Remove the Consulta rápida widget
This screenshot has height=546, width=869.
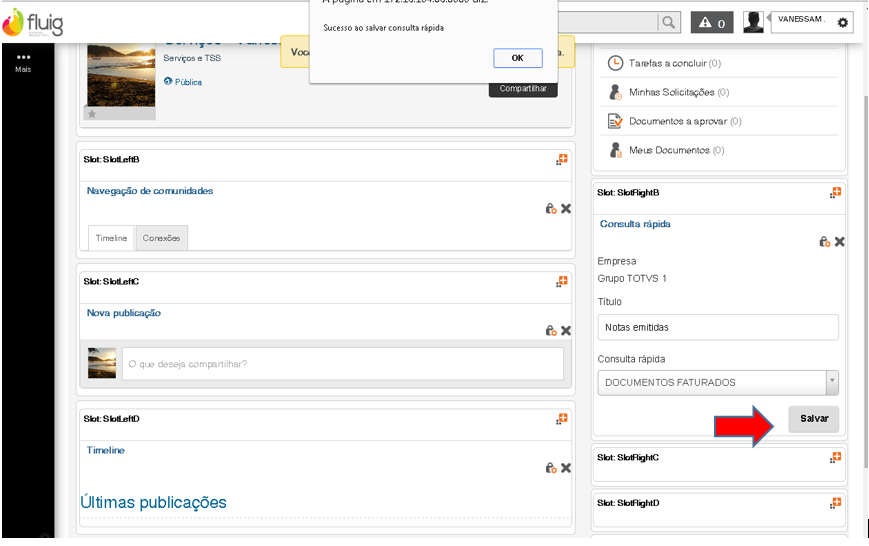click(x=840, y=241)
